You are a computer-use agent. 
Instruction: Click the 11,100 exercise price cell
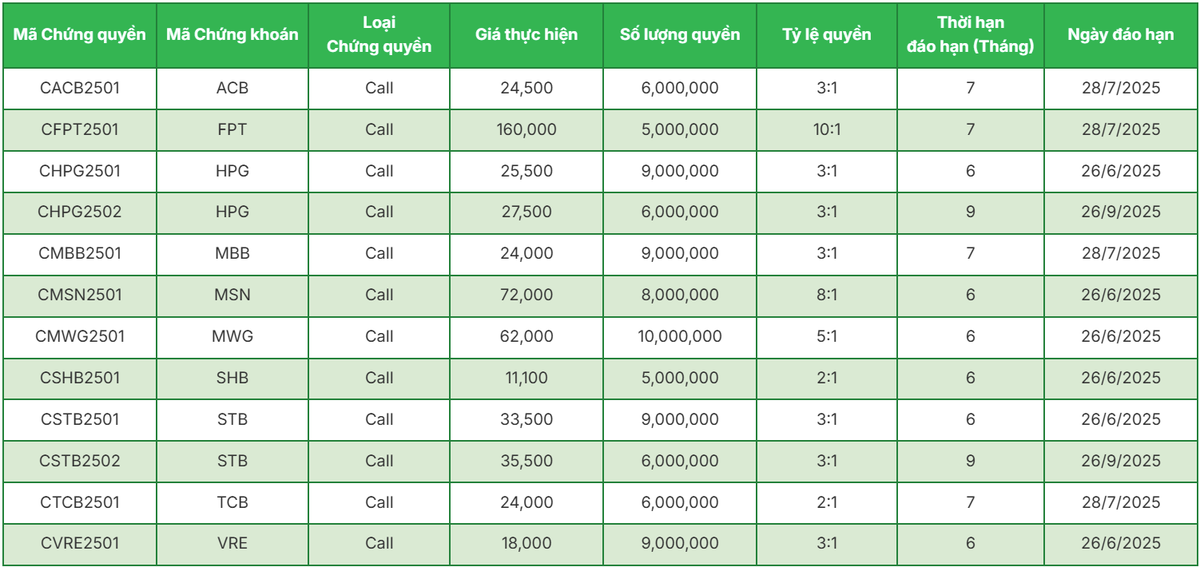(526, 378)
